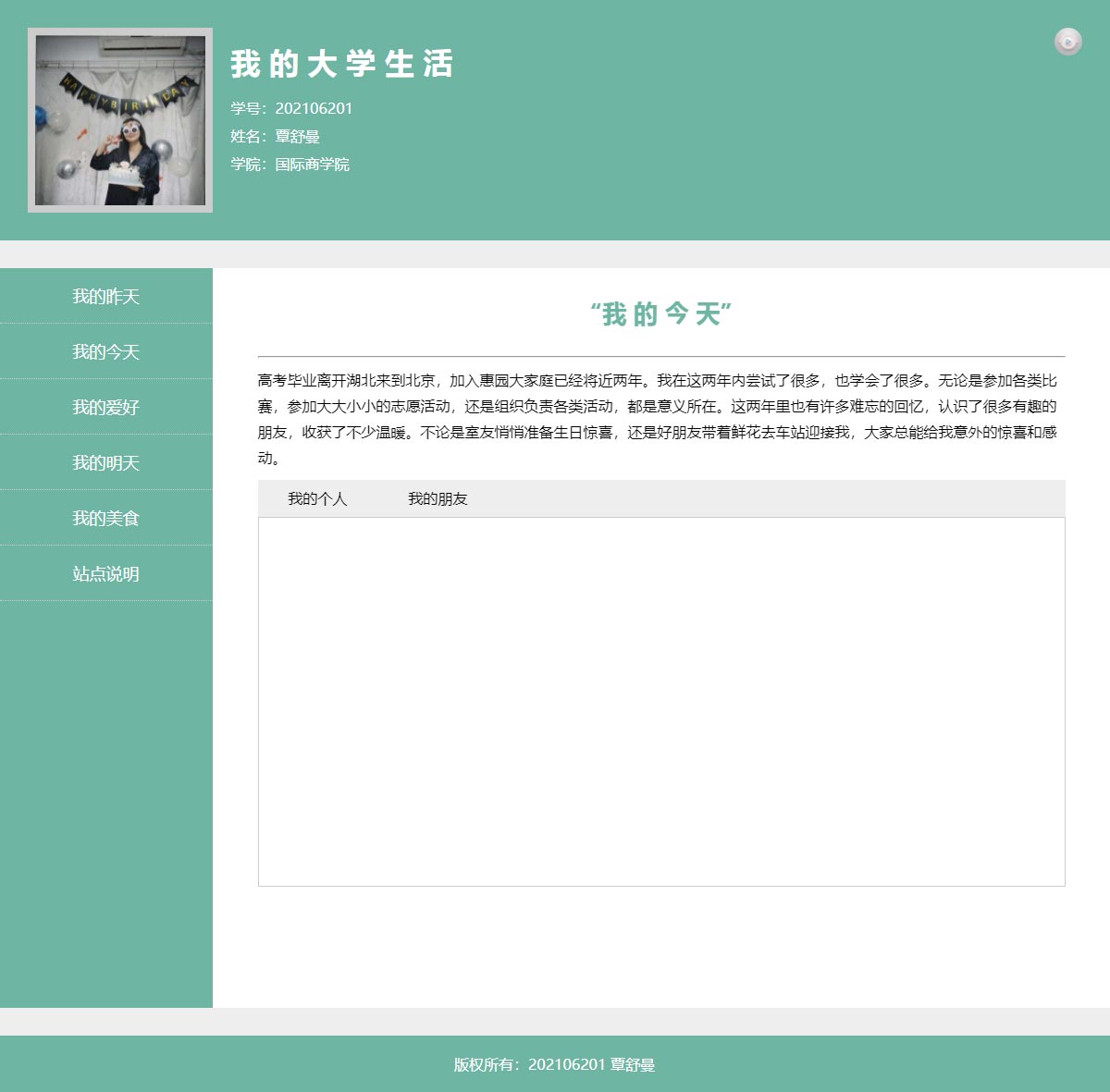Click inside the empty tab content panel
Screen dimensions: 1110x1092
(x=661, y=701)
